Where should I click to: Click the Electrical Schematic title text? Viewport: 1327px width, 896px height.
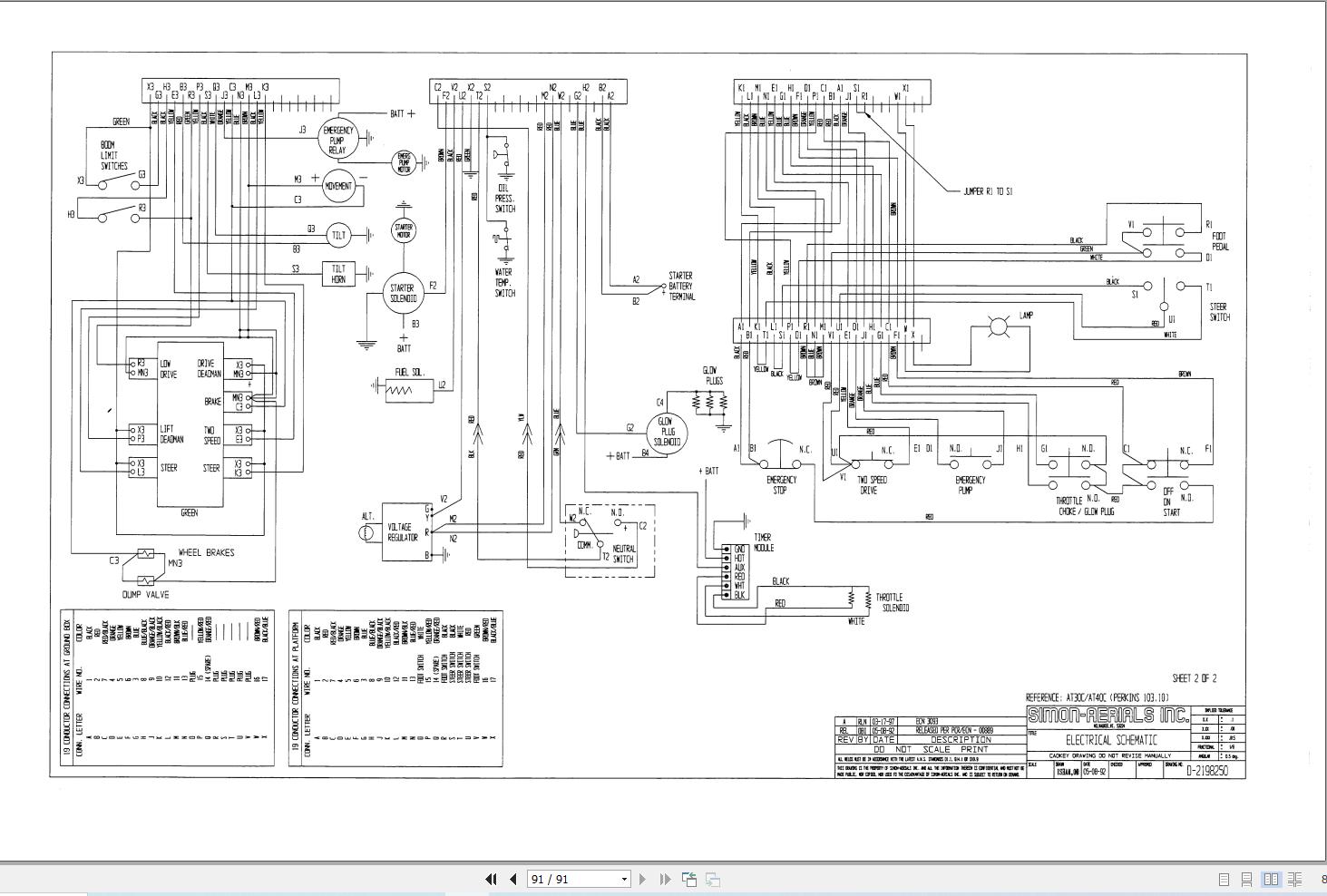pos(1111,740)
